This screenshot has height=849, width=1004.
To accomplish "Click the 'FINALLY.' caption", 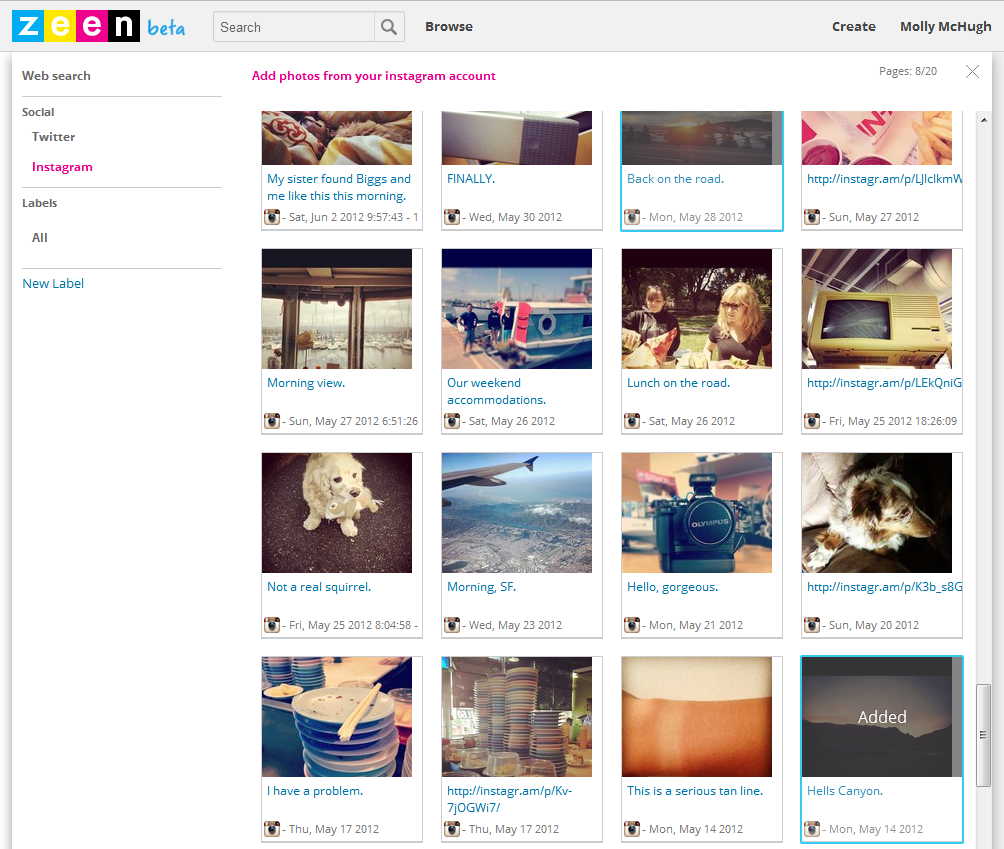I will (x=471, y=179).
